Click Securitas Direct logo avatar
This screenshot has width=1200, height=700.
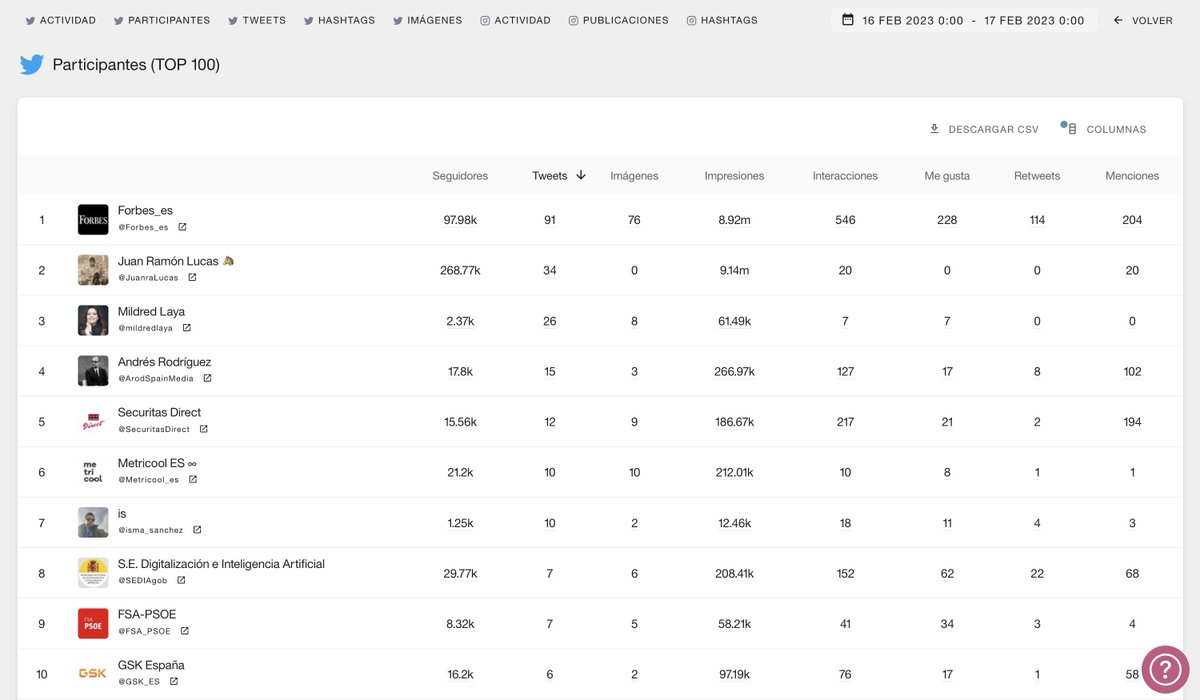[x=93, y=421]
